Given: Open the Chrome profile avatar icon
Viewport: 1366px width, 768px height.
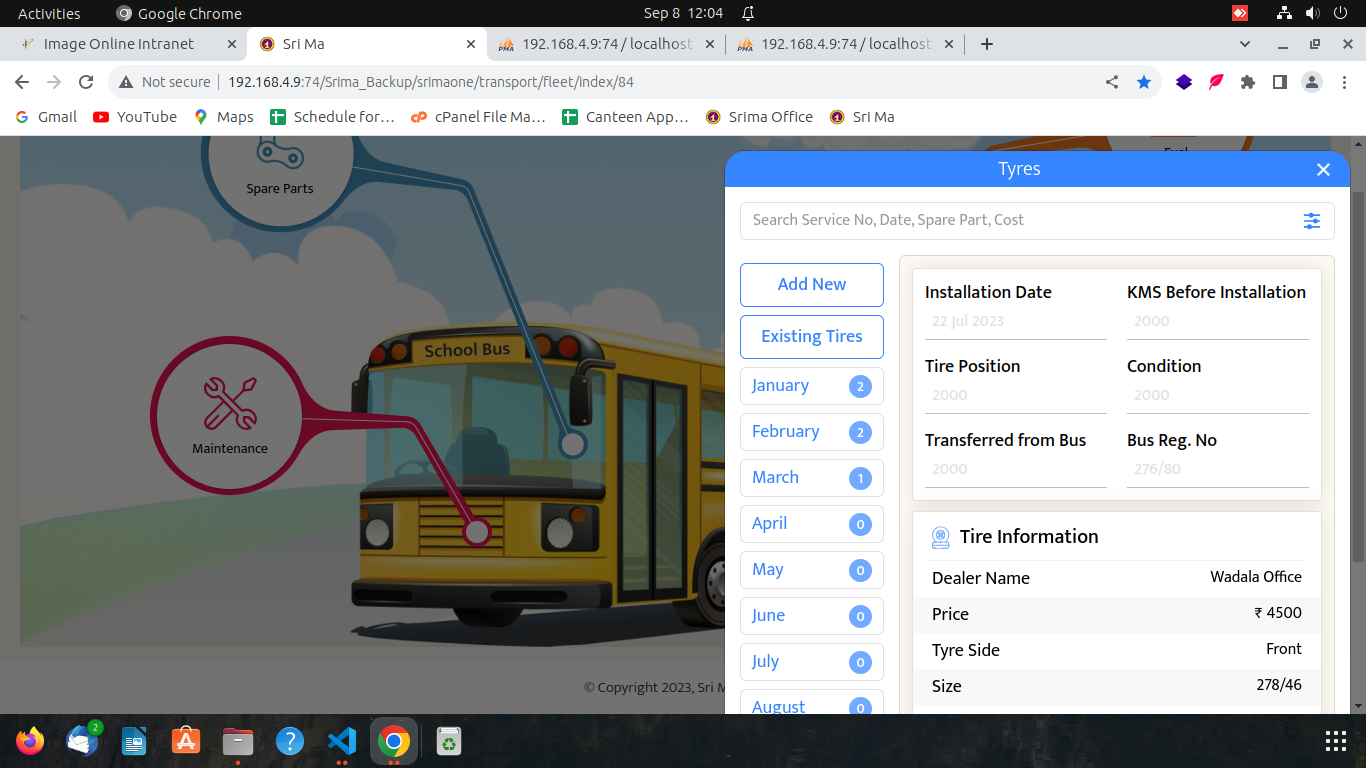Looking at the screenshot, I should [1312, 82].
